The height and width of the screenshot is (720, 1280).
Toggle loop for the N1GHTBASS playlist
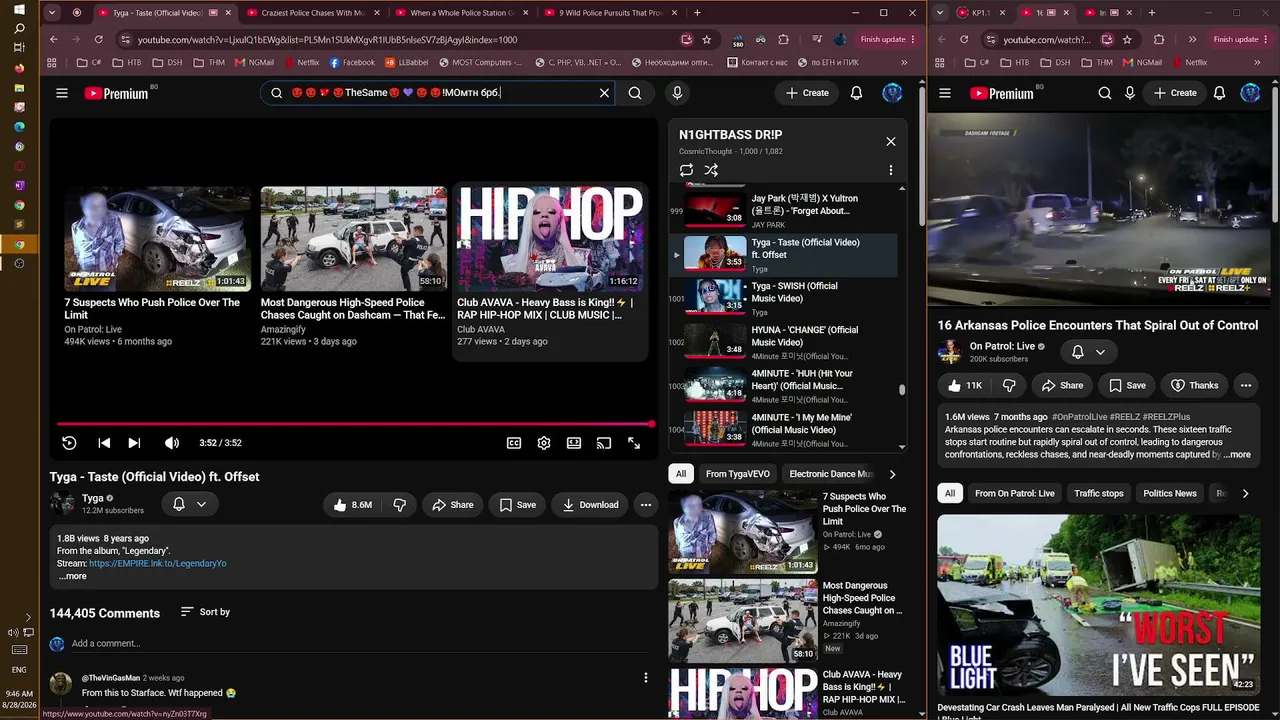coord(686,170)
